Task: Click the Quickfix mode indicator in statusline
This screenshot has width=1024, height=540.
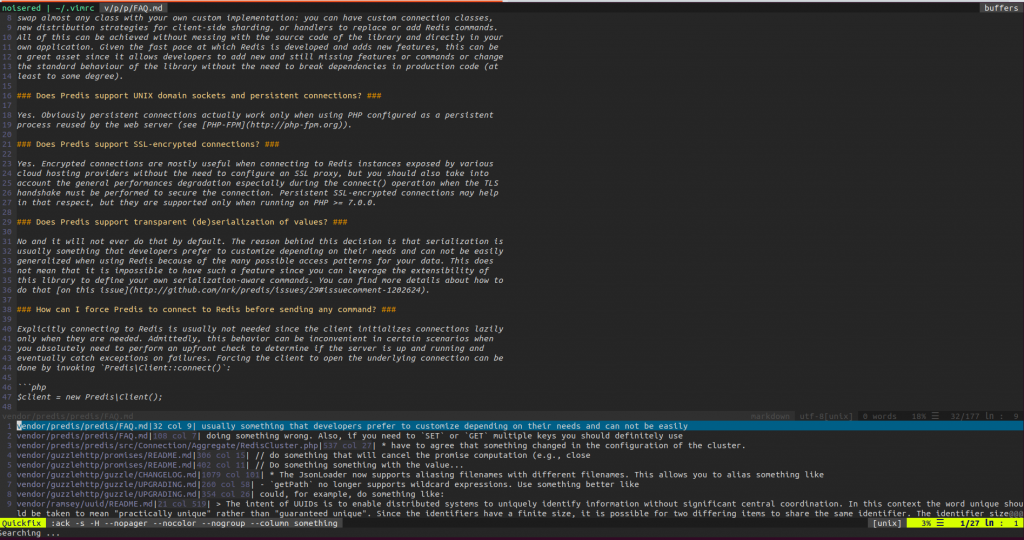Action: pyautogui.click(x=22, y=523)
